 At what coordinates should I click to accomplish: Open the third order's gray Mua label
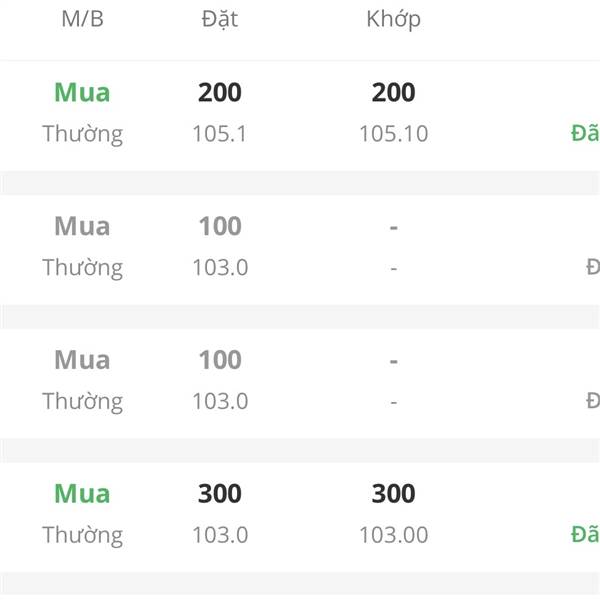pyautogui.click(x=82, y=360)
